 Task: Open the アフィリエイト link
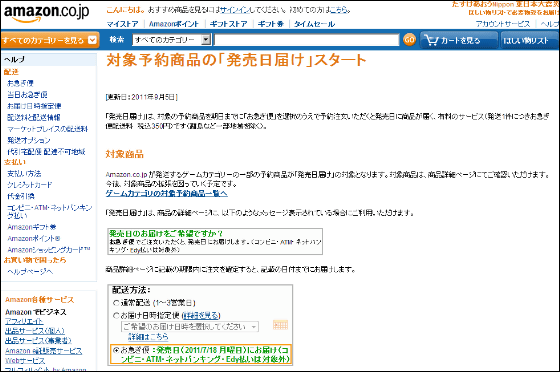tap(24, 321)
